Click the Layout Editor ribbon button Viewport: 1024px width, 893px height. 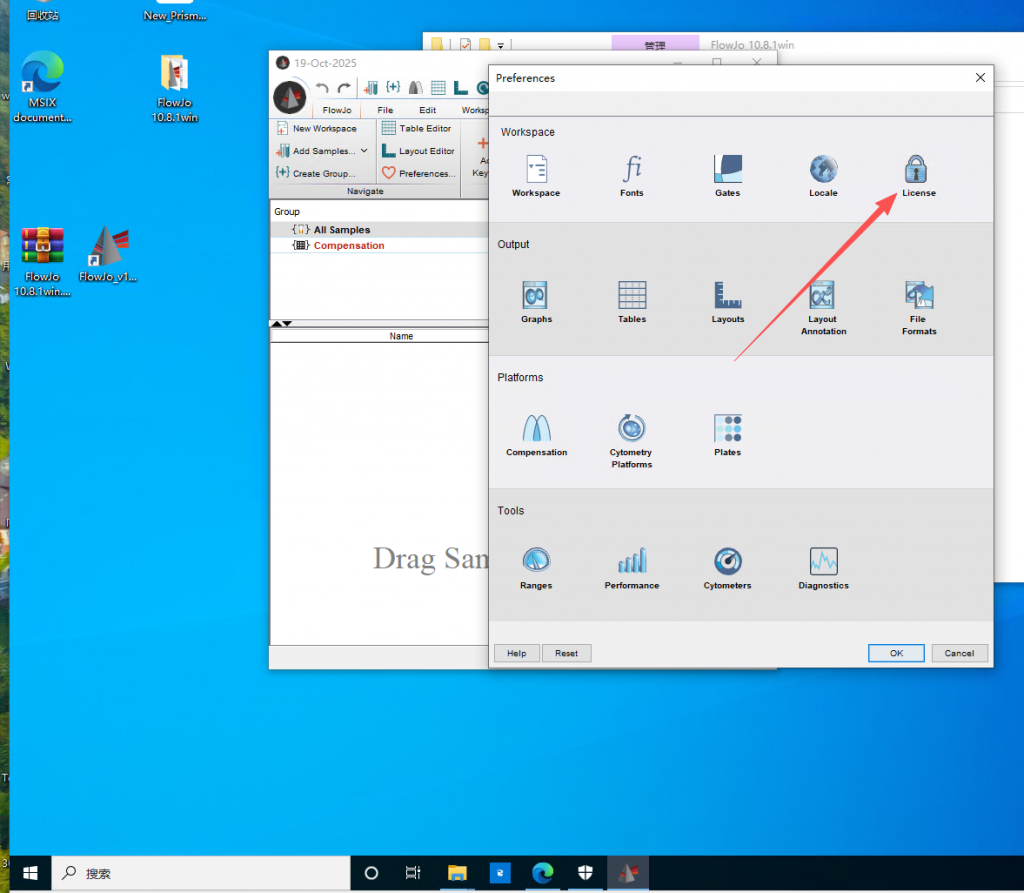[x=418, y=151]
